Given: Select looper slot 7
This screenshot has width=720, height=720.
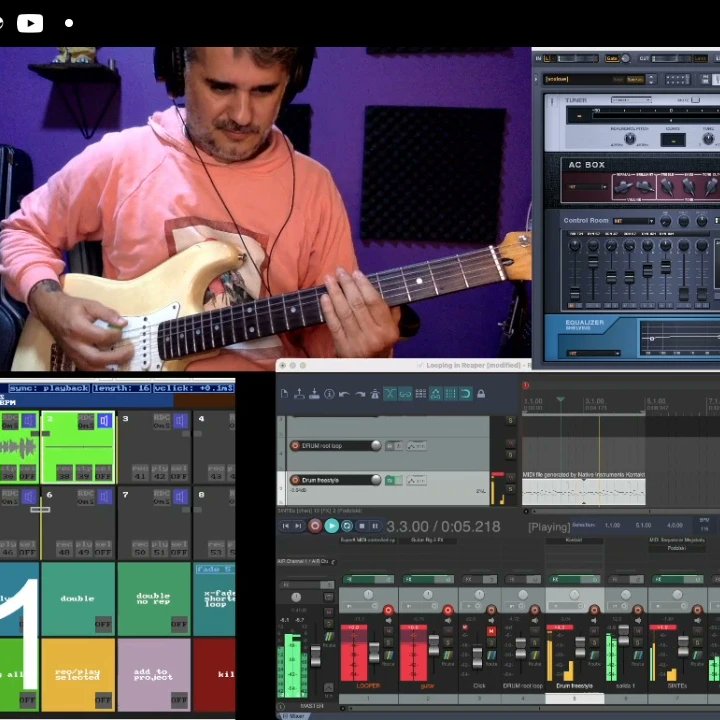Looking at the screenshot, I should click(154, 523).
